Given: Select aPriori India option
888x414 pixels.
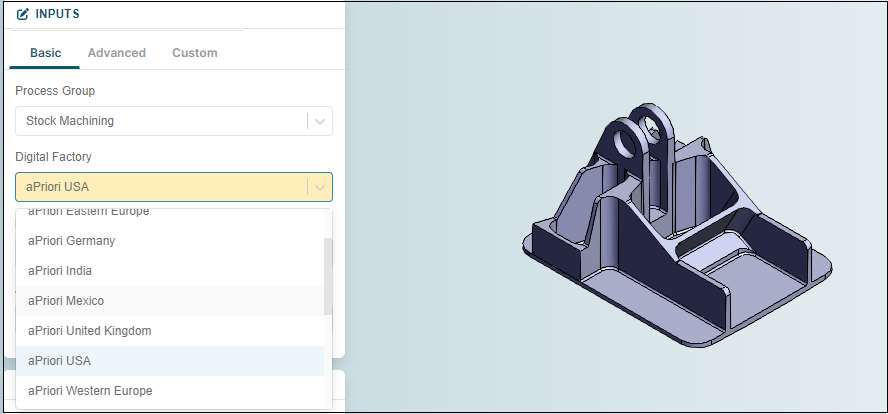Looking at the screenshot, I should pyautogui.click(x=170, y=271).
